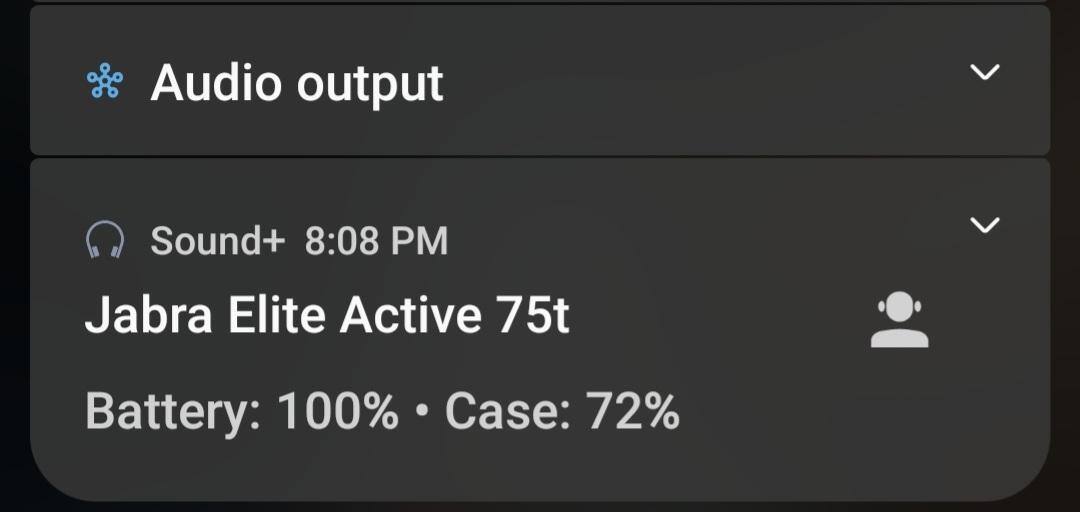
Task: Click empty space in the Audio output card
Action: tap(700, 85)
